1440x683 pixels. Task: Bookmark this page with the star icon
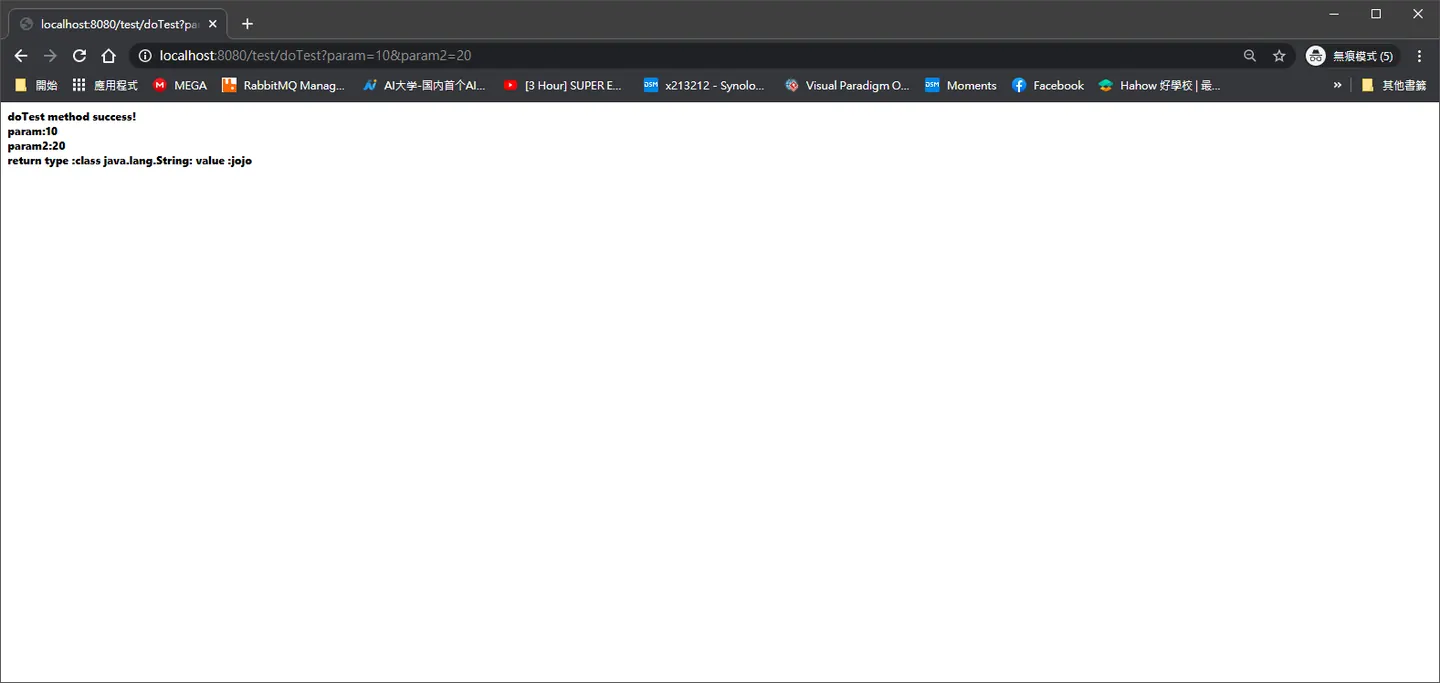(x=1279, y=56)
